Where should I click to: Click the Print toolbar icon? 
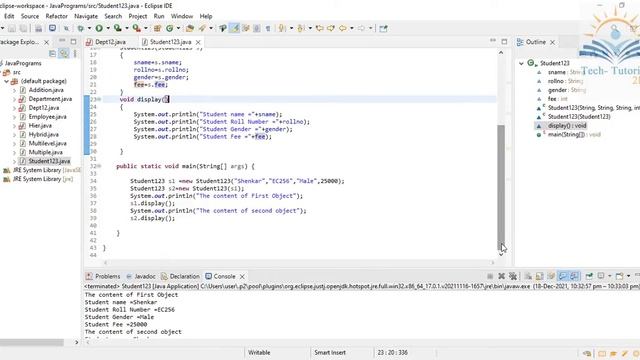tap(38, 28)
